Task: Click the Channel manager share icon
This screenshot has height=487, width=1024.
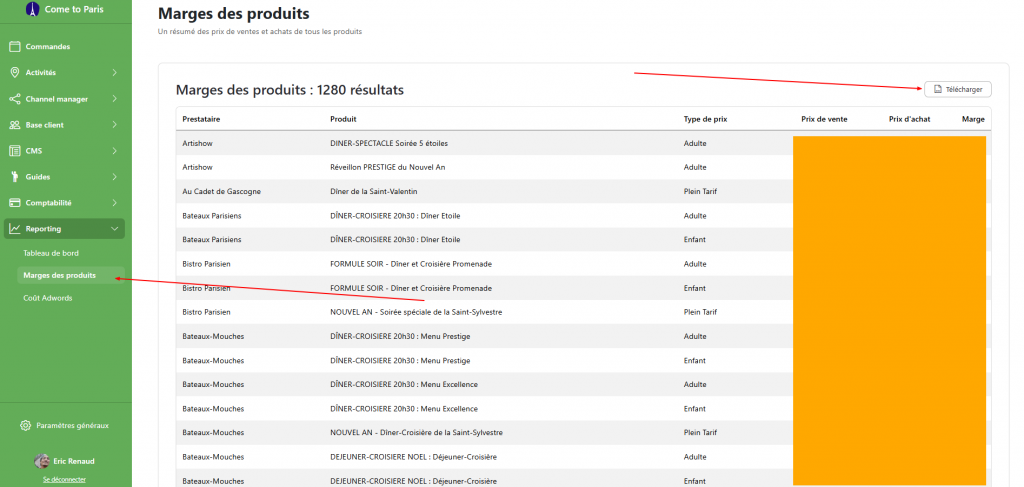Action: (x=15, y=99)
